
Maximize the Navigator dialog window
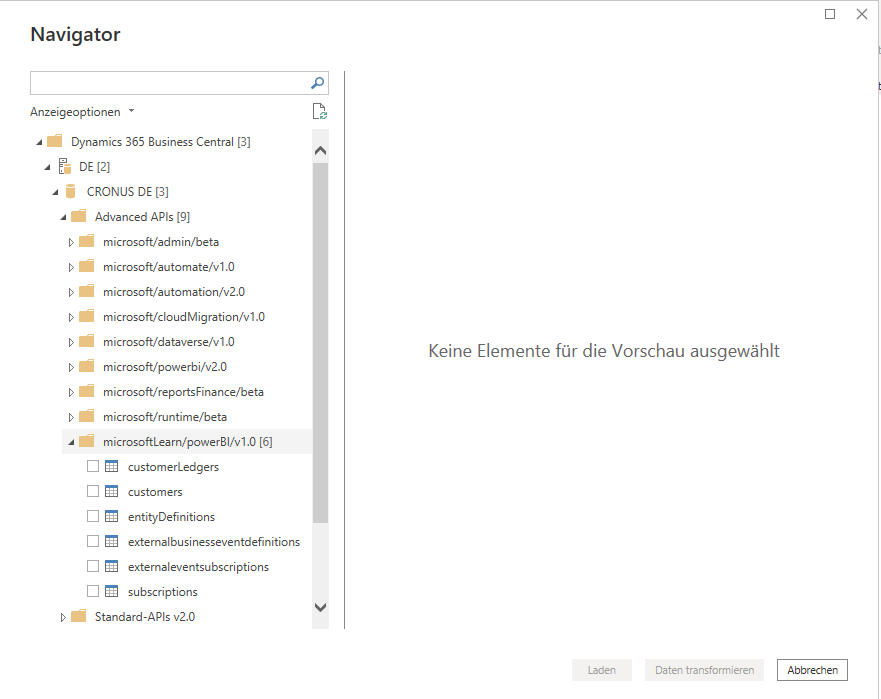pos(830,14)
